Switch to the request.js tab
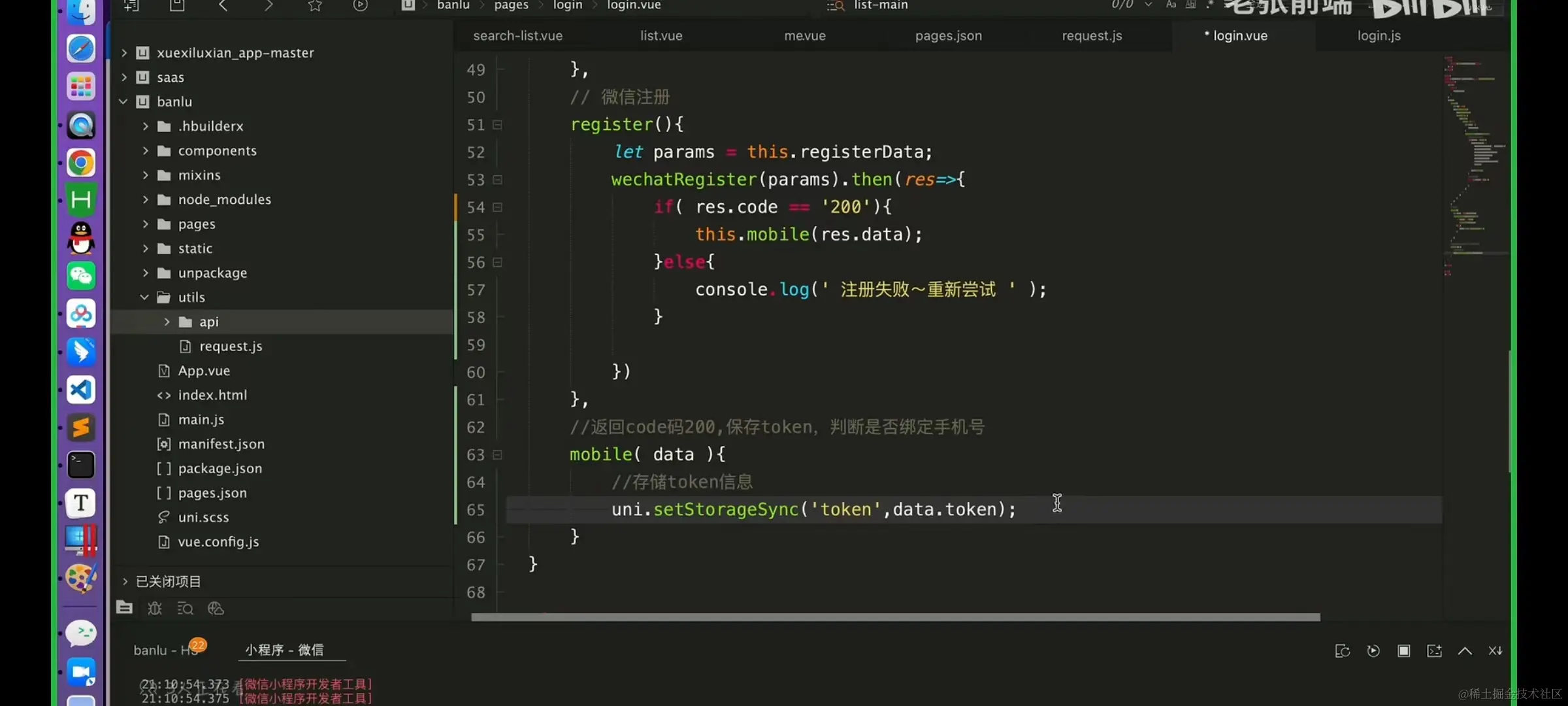The height and width of the screenshot is (706, 1568). [x=1092, y=36]
